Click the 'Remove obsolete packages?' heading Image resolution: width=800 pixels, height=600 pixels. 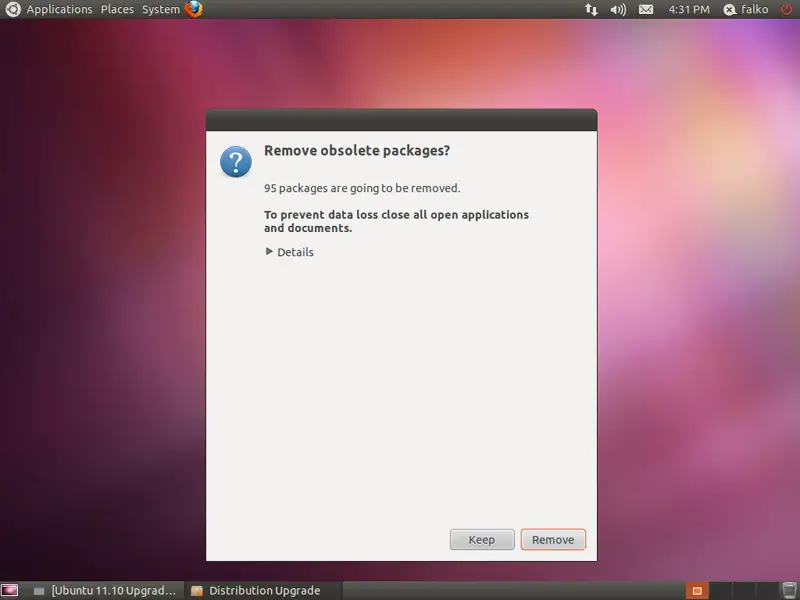357,151
